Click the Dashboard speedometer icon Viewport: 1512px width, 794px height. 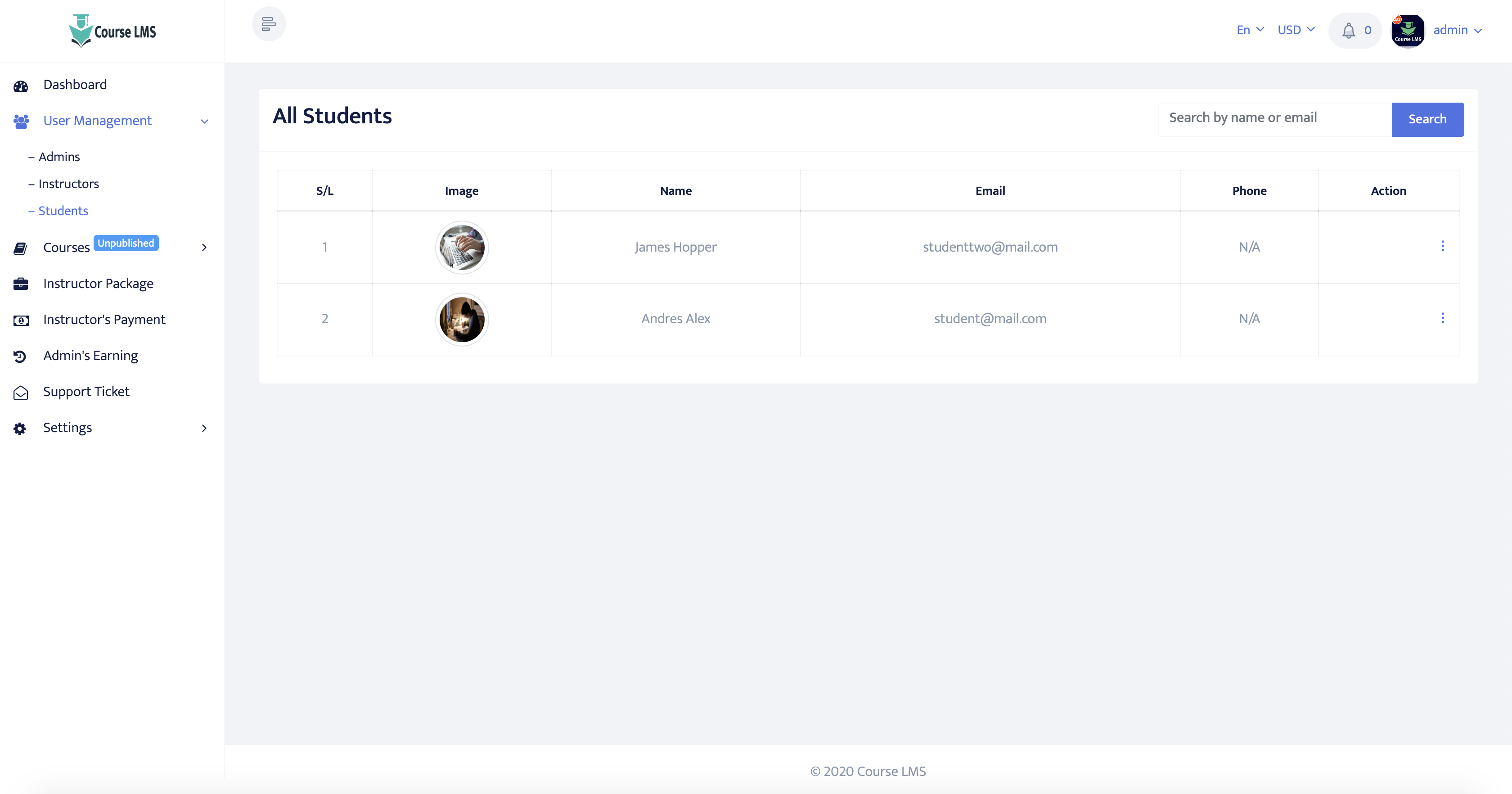[x=21, y=86]
